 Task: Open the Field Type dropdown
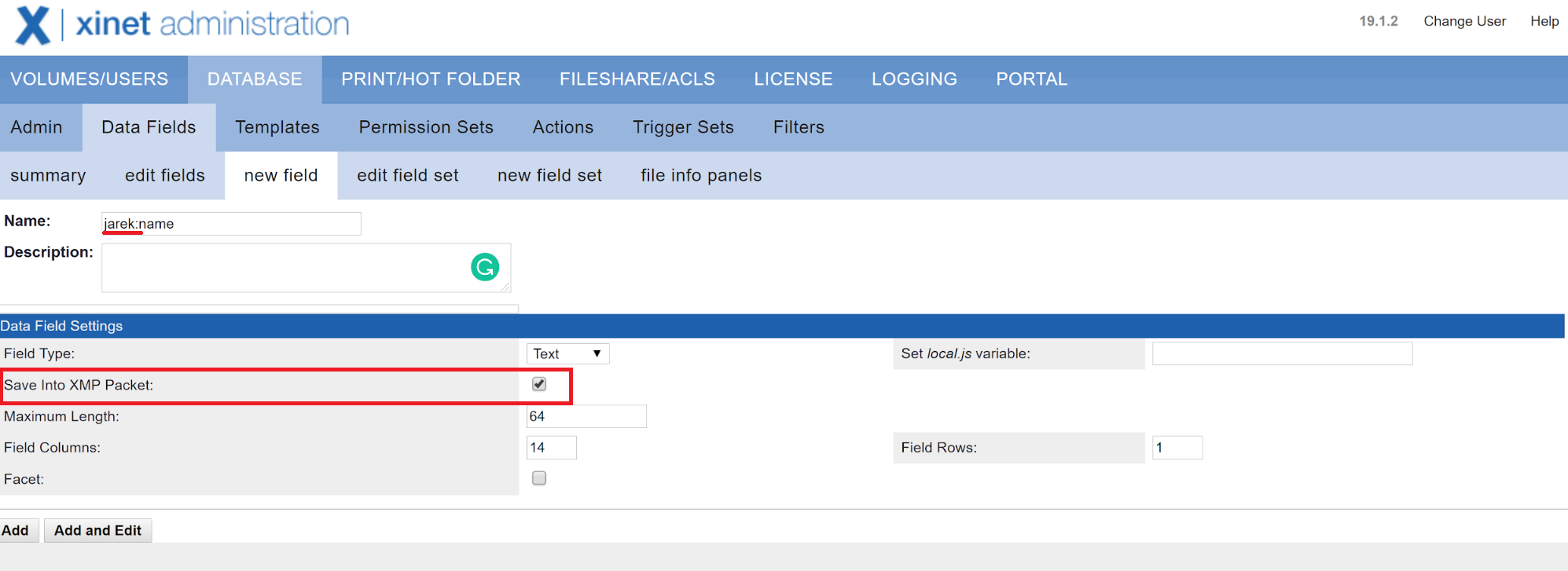567,353
